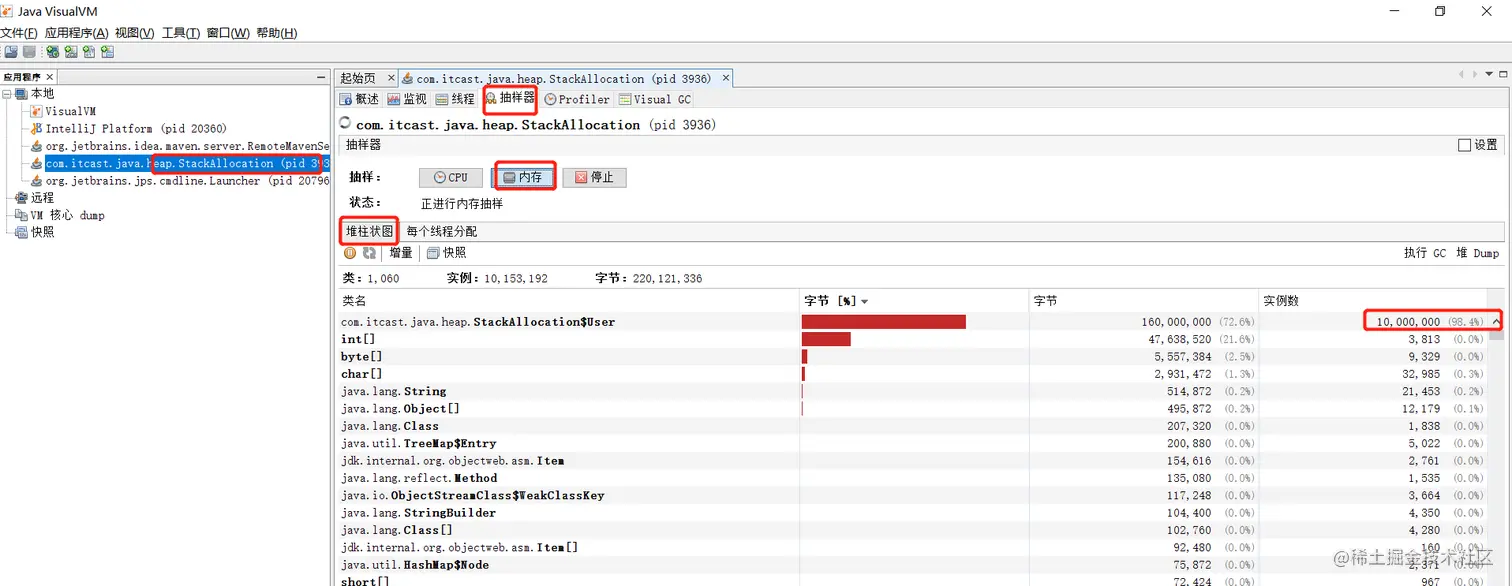Image resolution: width=1512 pixels, height=586 pixels.
Task: Switch to the 监视 tab
Action: 407,99
